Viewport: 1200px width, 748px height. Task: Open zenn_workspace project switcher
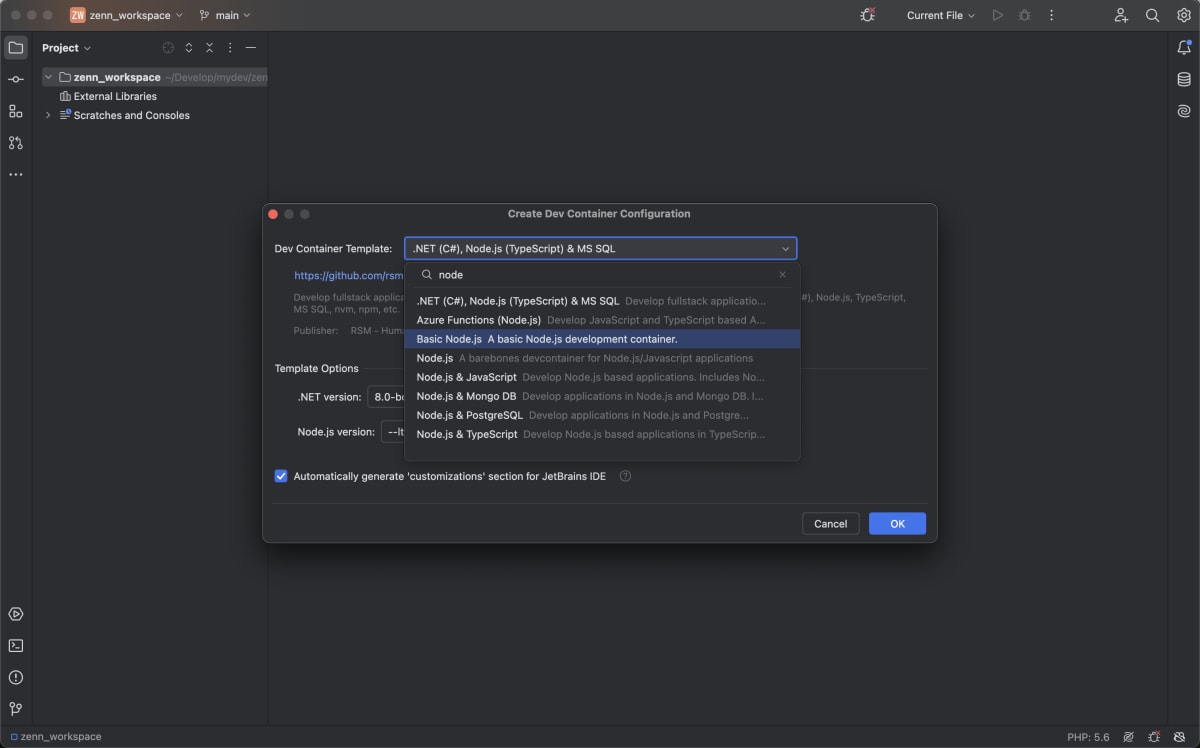(127, 15)
